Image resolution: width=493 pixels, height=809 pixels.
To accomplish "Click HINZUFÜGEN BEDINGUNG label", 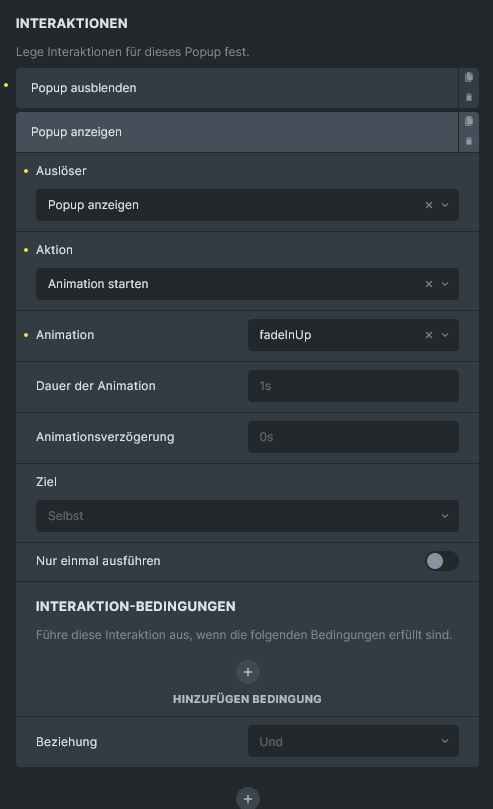I will (x=247, y=699).
